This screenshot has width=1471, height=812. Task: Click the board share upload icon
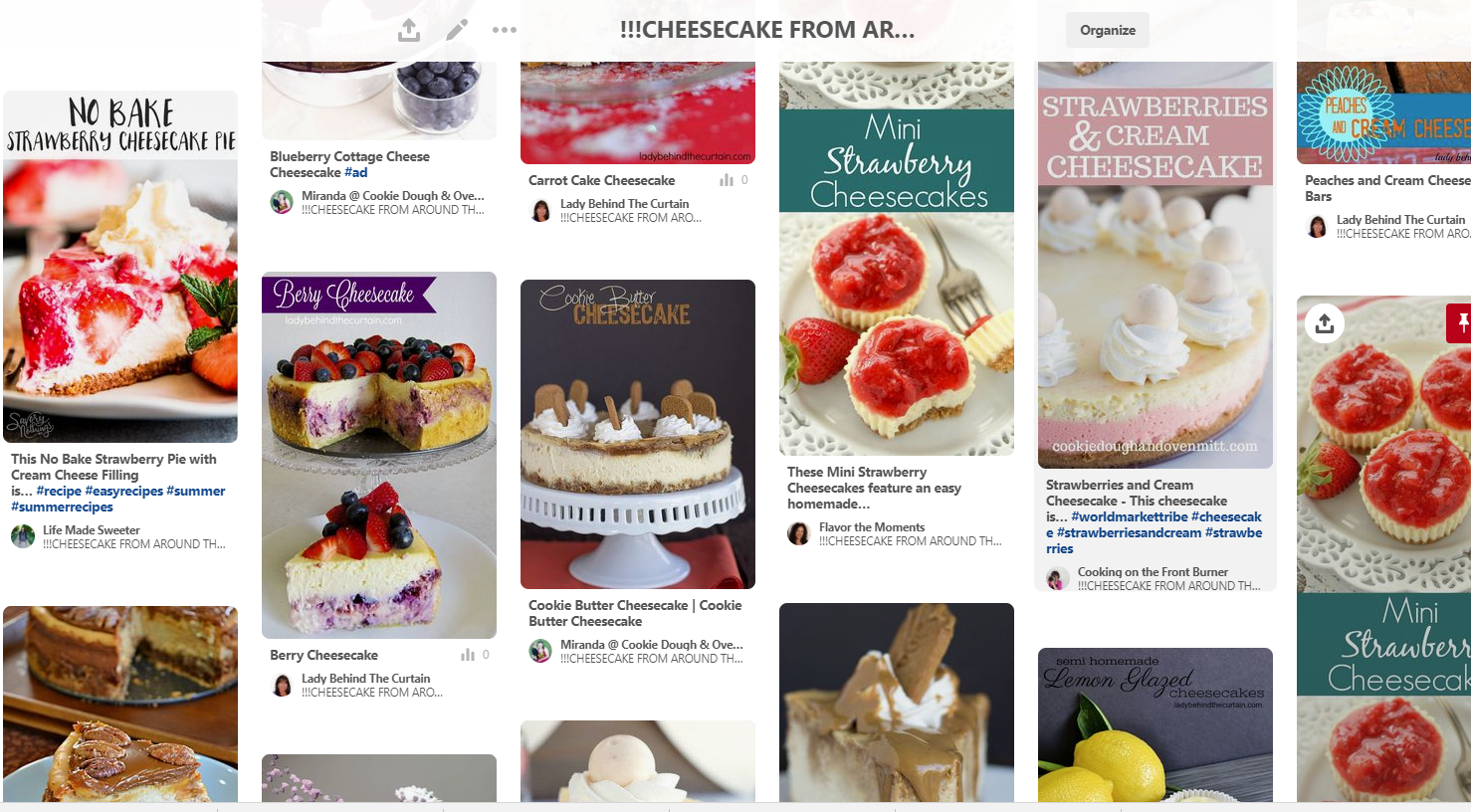pyautogui.click(x=409, y=31)
